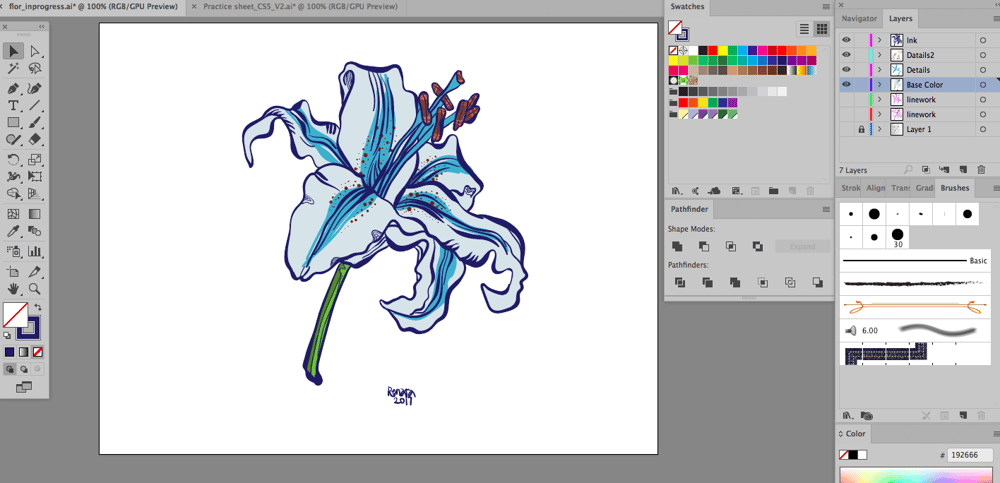Click the Expand button in Pathfinder
This screenshot has width=1000, height=483.
pos(803,246)
